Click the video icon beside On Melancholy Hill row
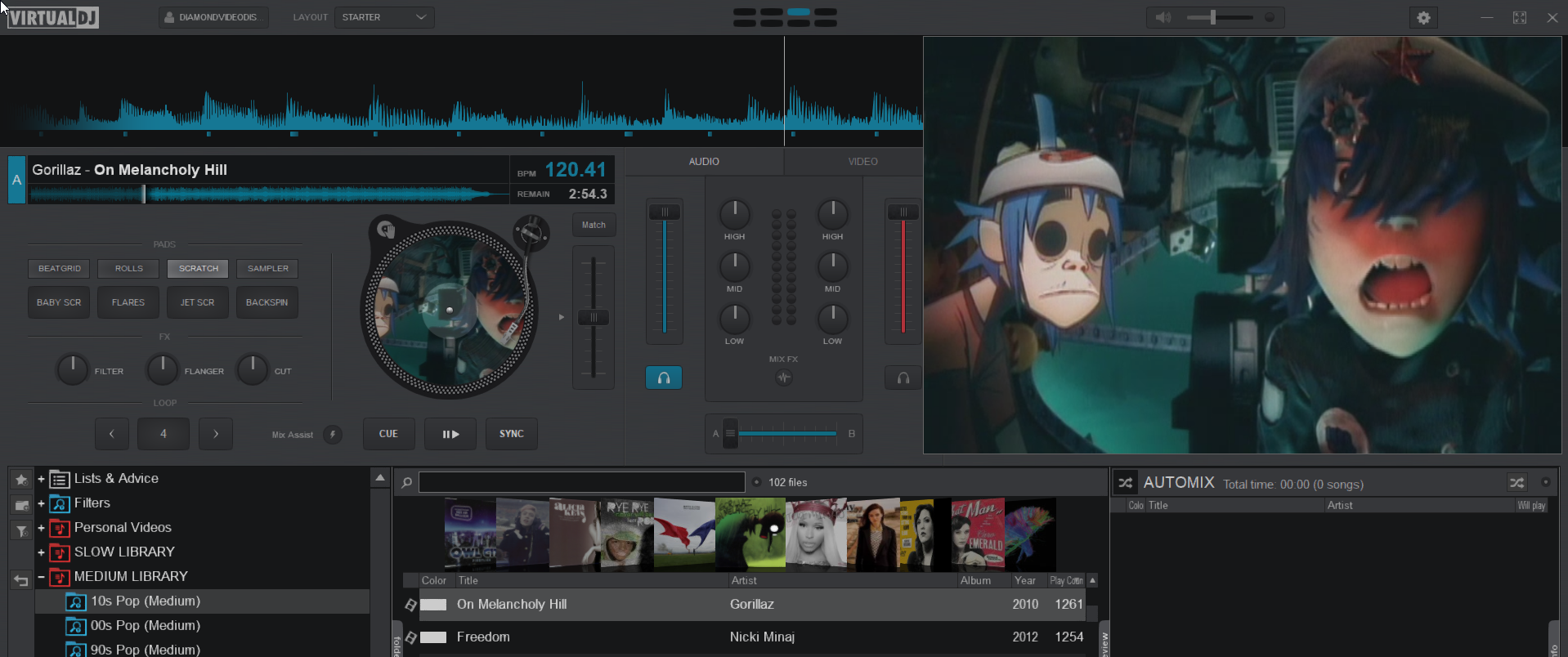Viewport: 1568px width, 657px height. pos(410,605)
